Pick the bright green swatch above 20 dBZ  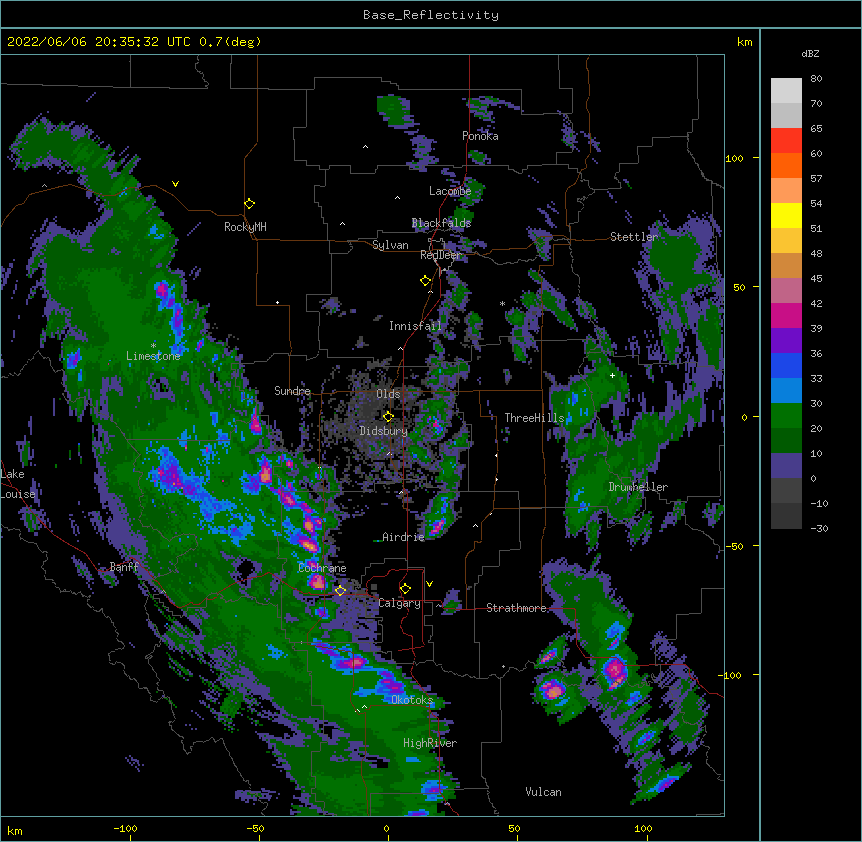point(786,416)
